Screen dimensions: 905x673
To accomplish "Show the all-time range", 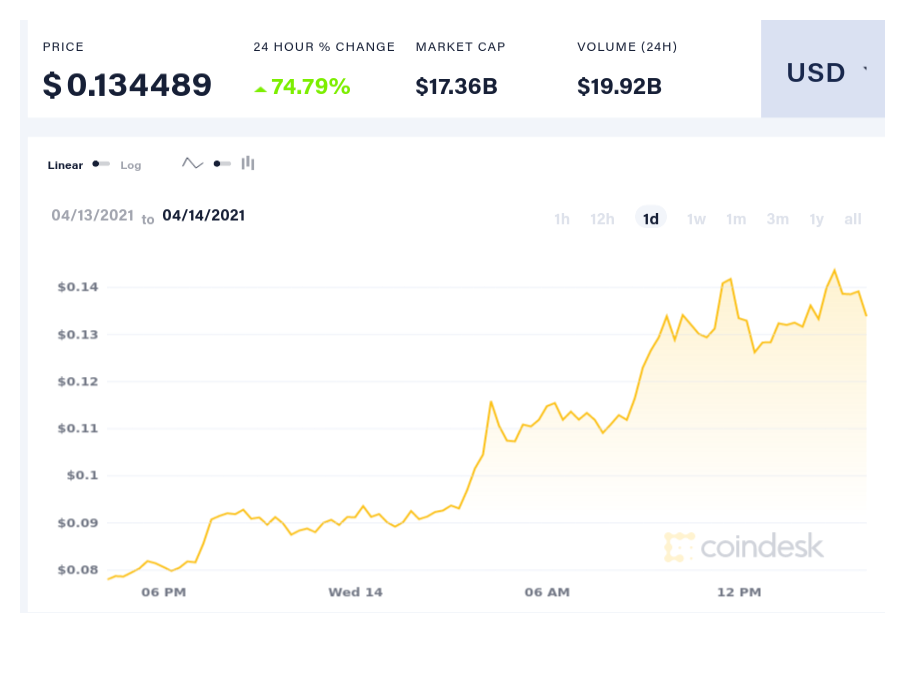I will pos(853,219).
